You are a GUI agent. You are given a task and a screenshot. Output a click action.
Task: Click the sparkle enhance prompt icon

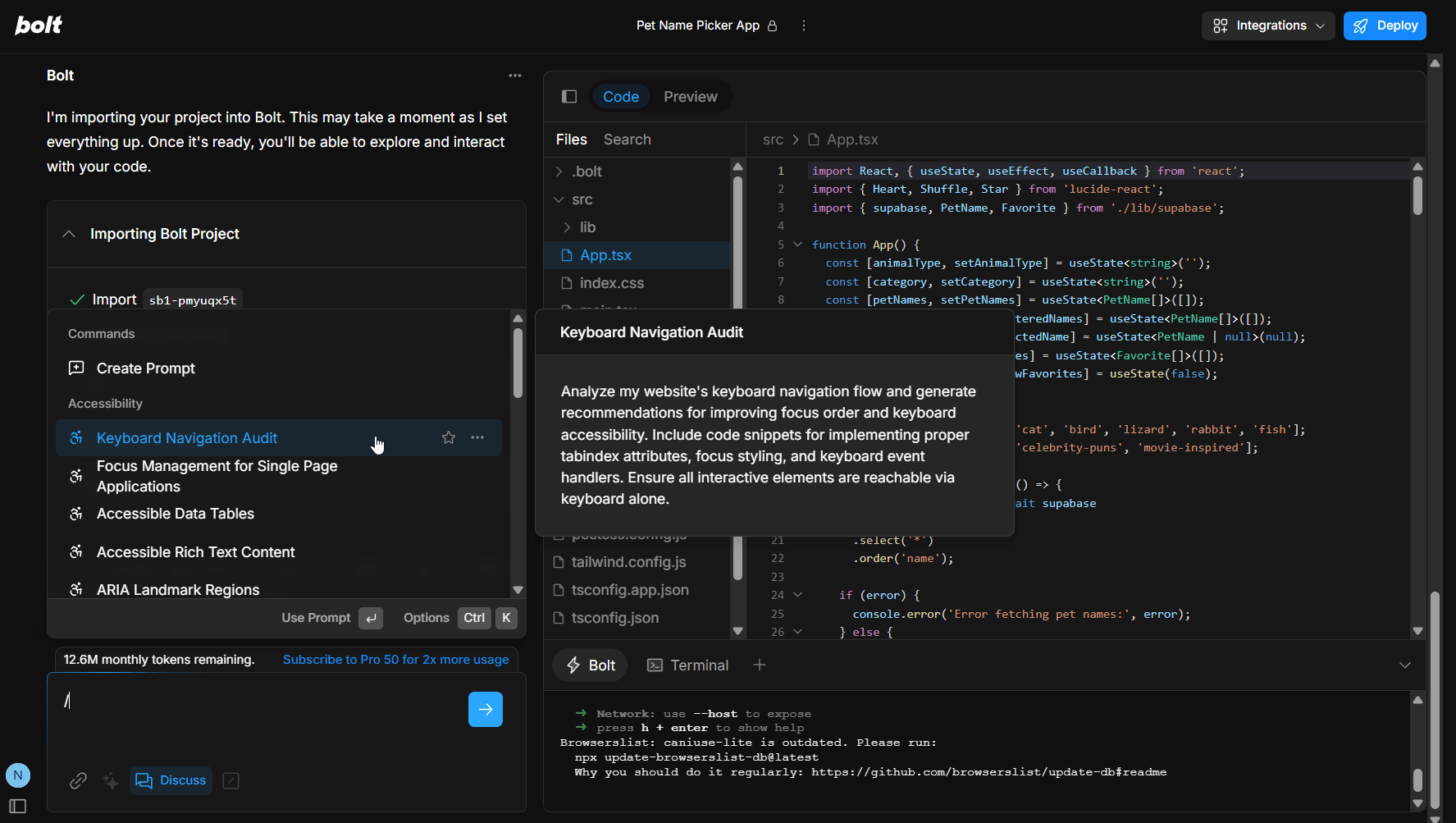(110, 780)
